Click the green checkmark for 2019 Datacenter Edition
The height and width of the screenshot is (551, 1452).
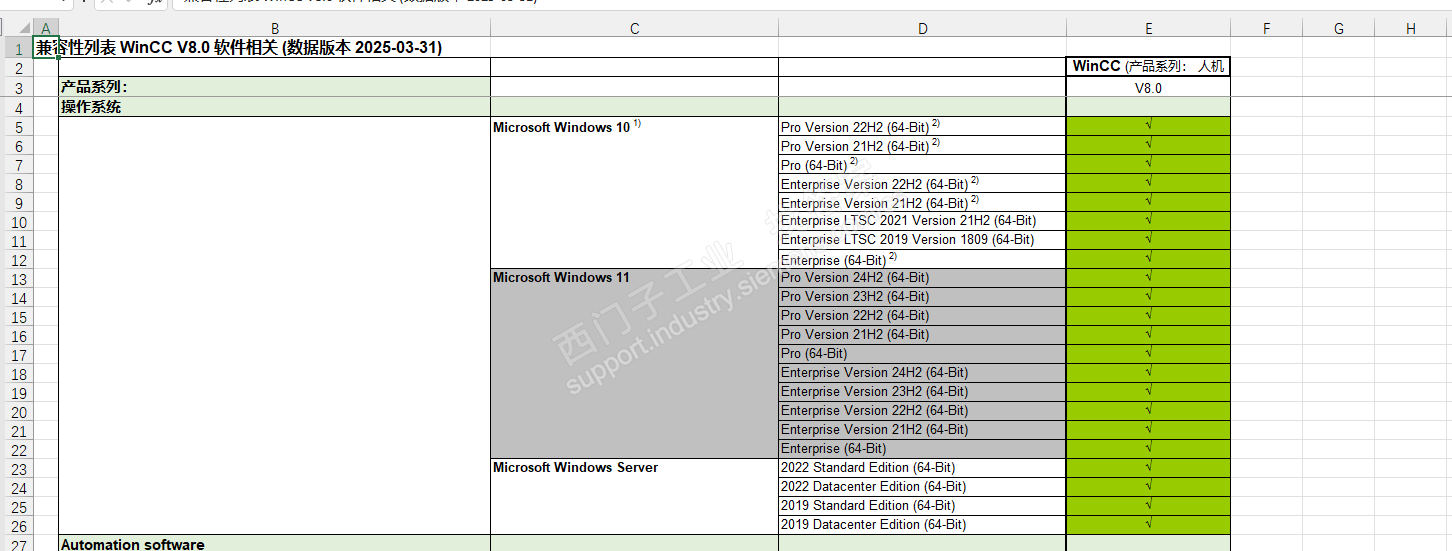click(1148, 525)
